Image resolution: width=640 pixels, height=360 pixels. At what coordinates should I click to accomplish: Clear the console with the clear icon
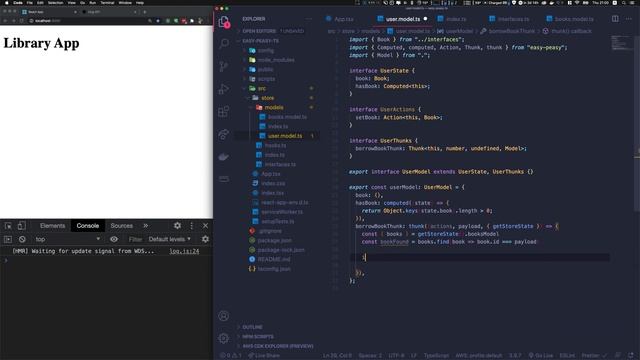(22, 239)
